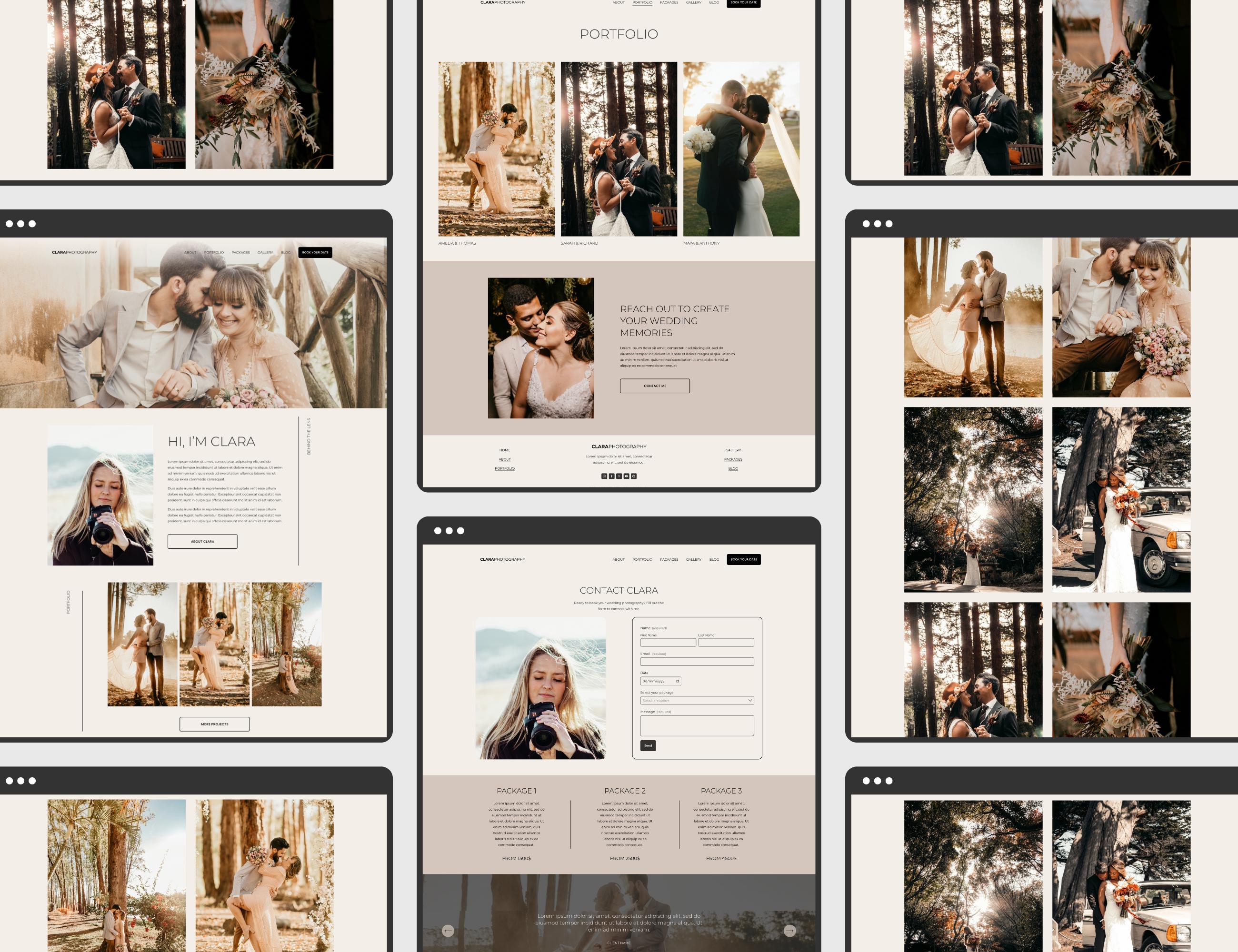Click the calendar icon in the Date field
Screen dimensions: 1238x952
(678, 681)
